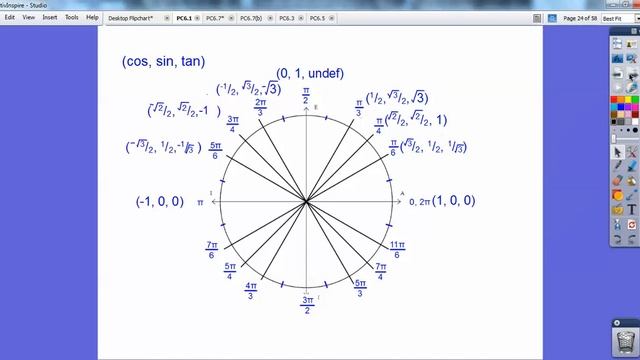Pick the dark blue color swatch
640x360 pixels.
click(621, 107)
